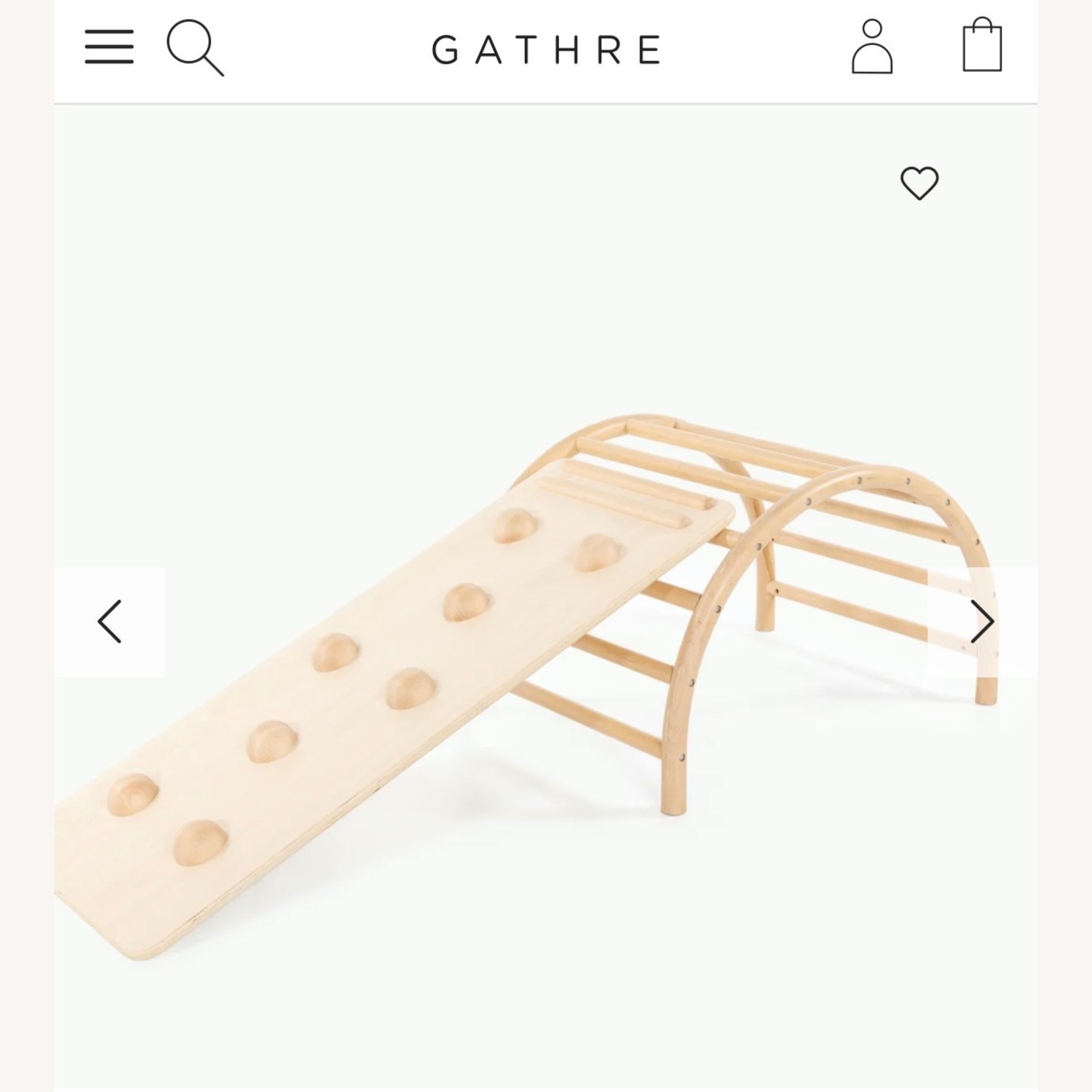Click the magnifying glass search icon
Image resolution: width=1092 pixels, height=1092 pixels.
point(194,48)
